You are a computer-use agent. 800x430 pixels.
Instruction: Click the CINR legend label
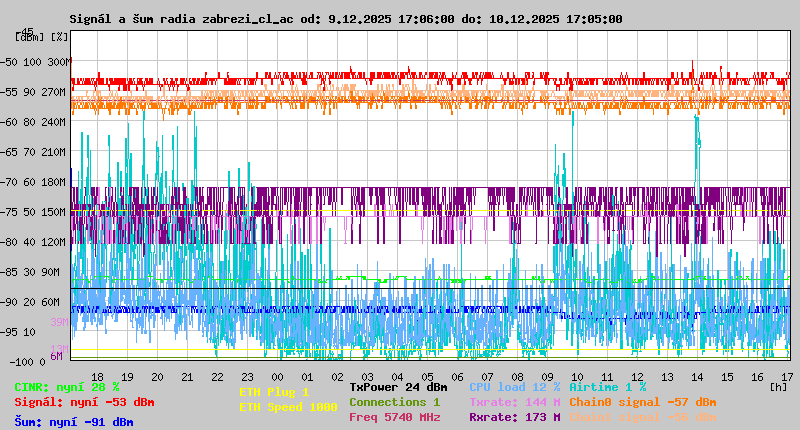(x=67, y=386)
